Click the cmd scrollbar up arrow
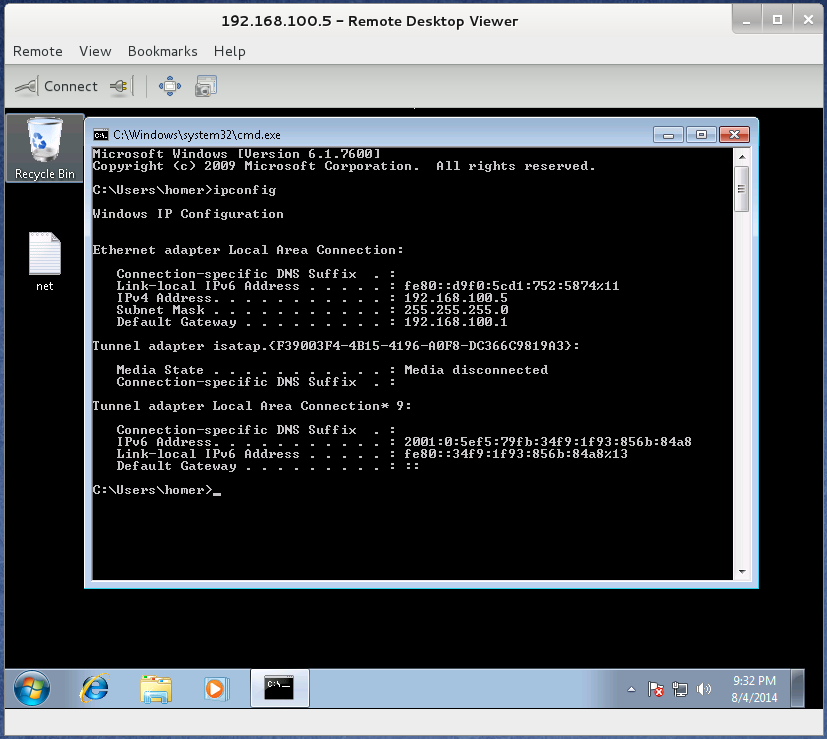The image size is (827, 739). coord(742,157)
